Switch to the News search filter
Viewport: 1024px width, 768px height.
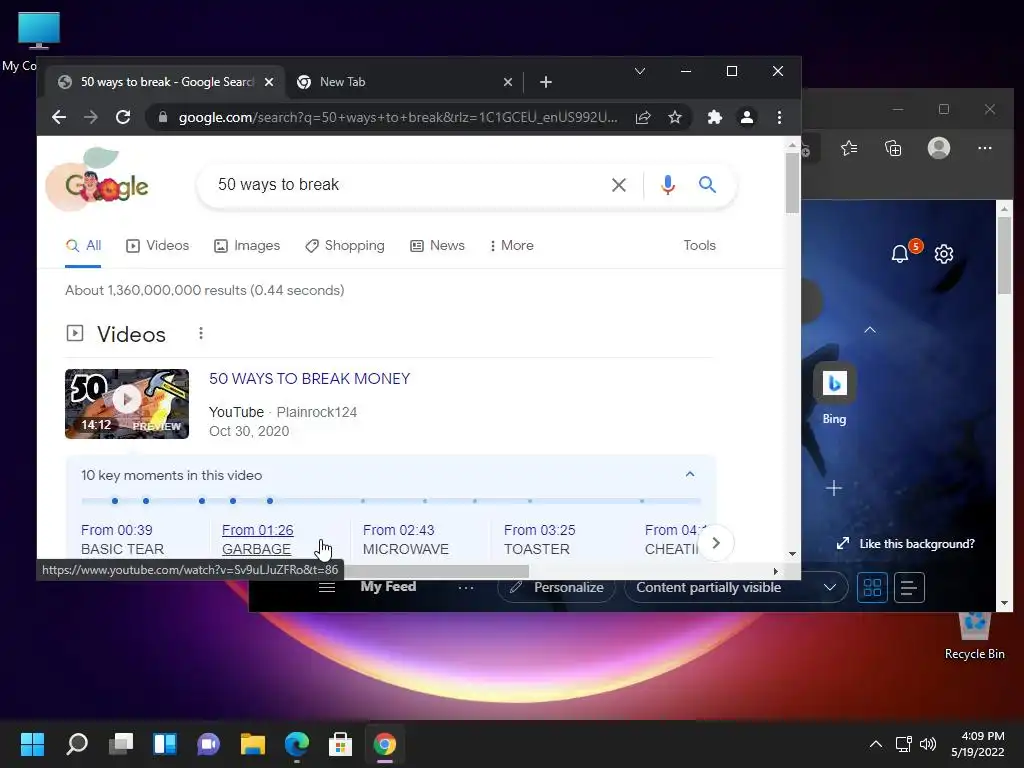[437, 246]
